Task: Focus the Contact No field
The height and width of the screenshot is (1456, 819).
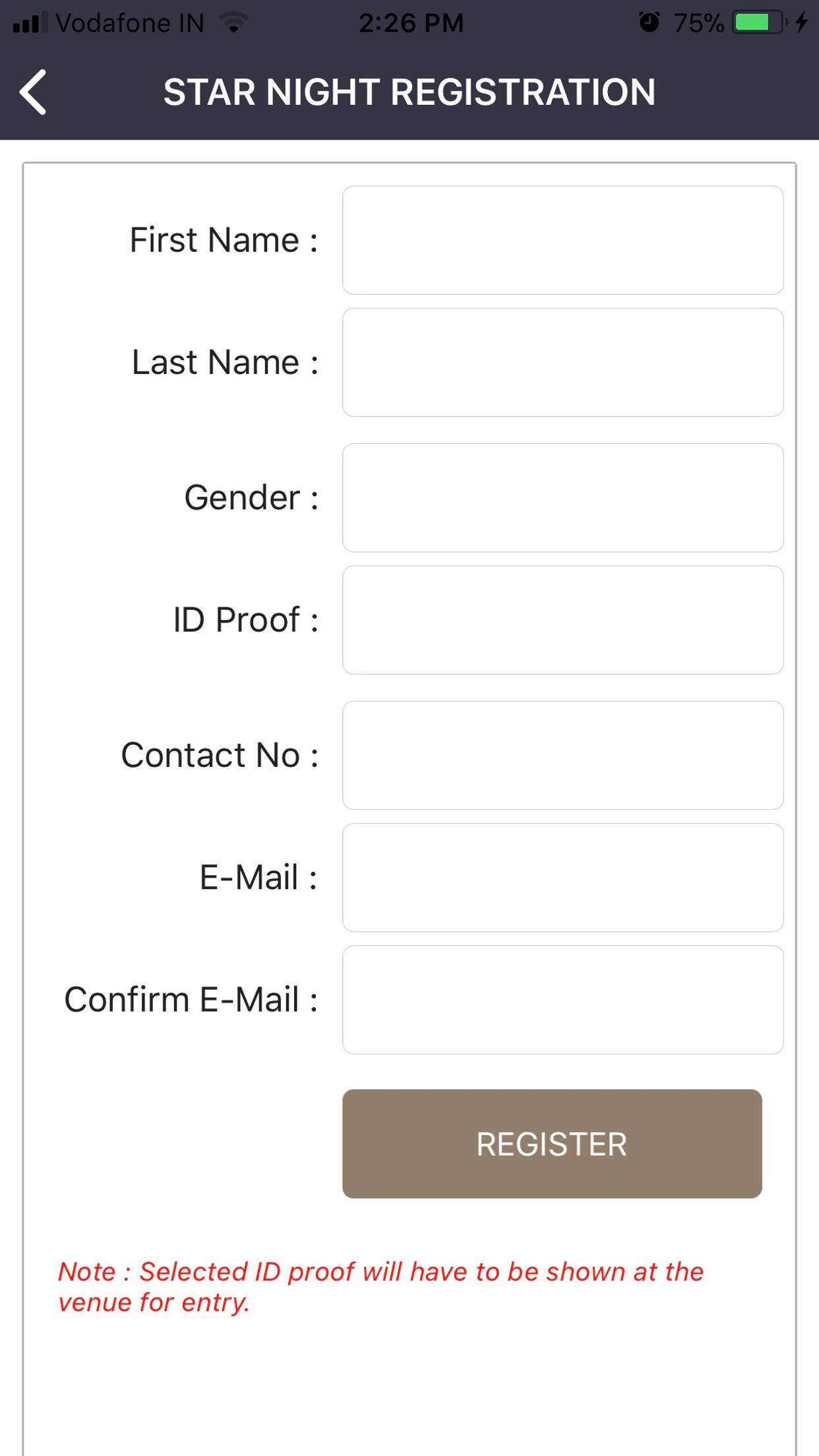Action: click(562, 755)
